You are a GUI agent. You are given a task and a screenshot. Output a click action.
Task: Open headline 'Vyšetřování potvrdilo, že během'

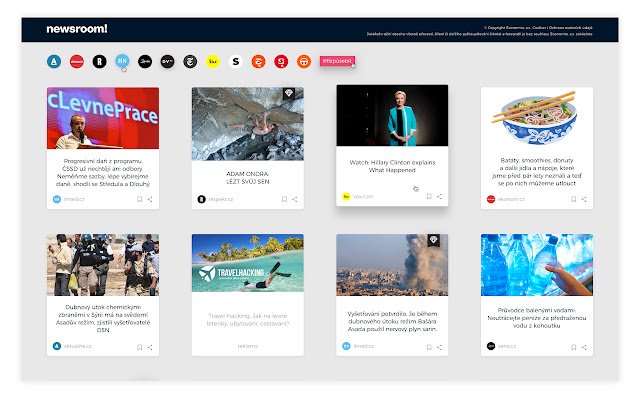[392, 321]
